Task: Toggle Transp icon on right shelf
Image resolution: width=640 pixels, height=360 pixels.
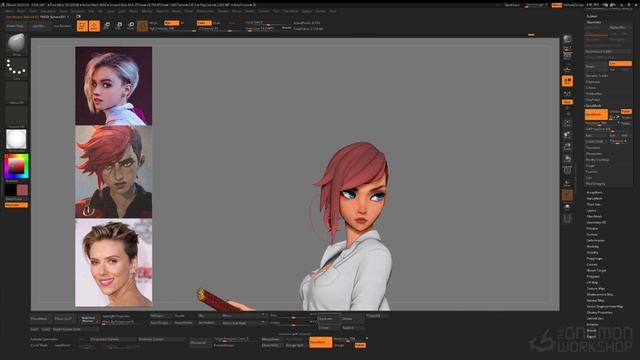Action: [x=567, y=182]
